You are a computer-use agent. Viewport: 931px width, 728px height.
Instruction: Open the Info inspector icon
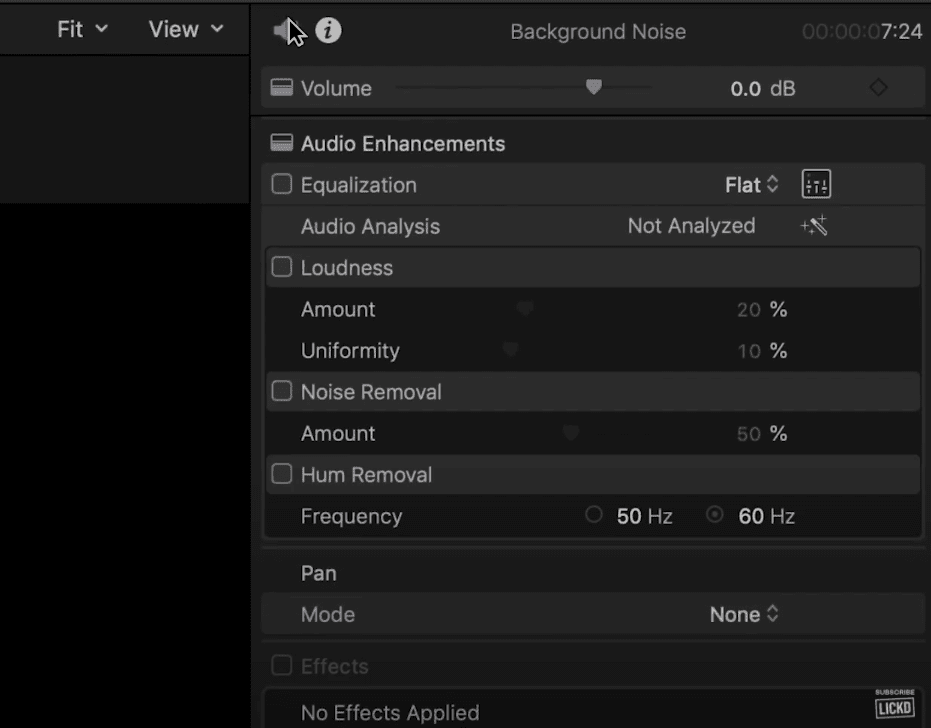(x=328, y=30)
